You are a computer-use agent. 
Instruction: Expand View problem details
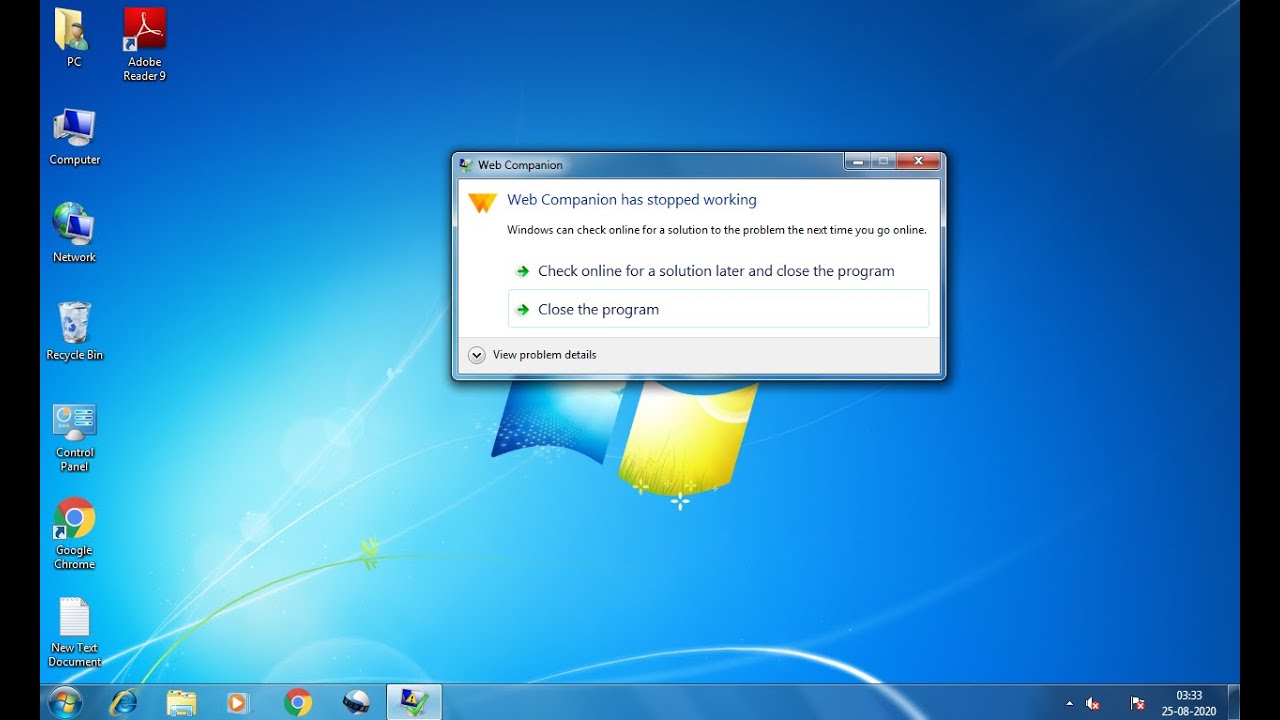pos(532,355)
